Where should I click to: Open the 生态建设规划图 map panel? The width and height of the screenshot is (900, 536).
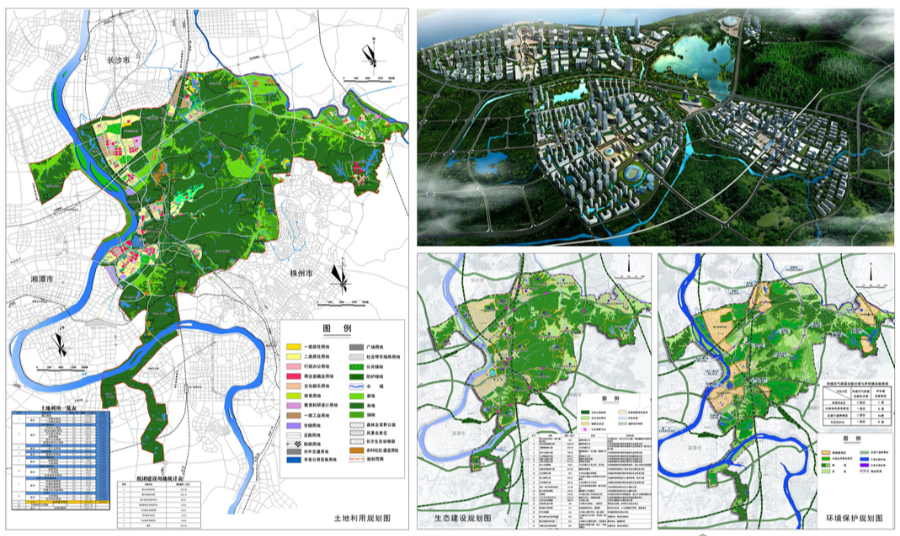pos(533,390)
